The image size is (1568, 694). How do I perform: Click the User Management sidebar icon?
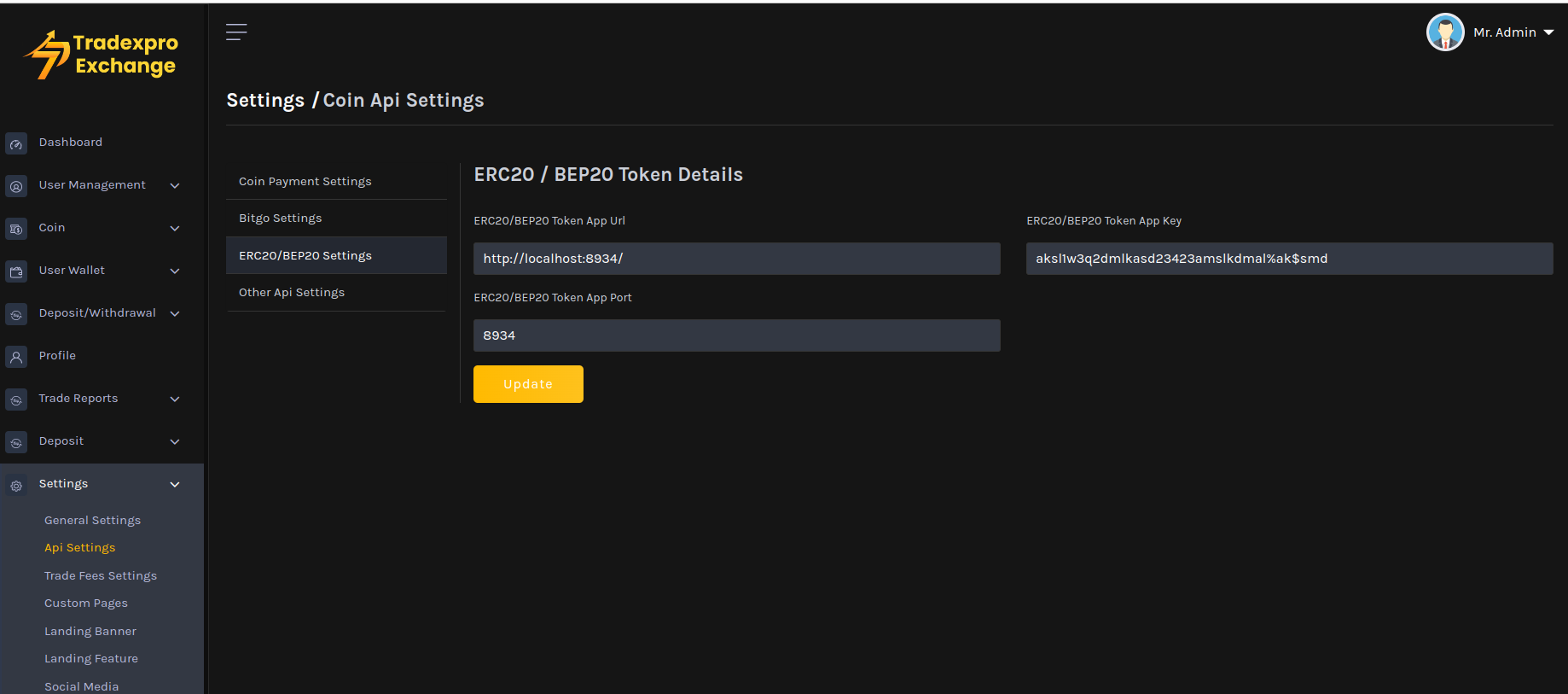point(16,186)
